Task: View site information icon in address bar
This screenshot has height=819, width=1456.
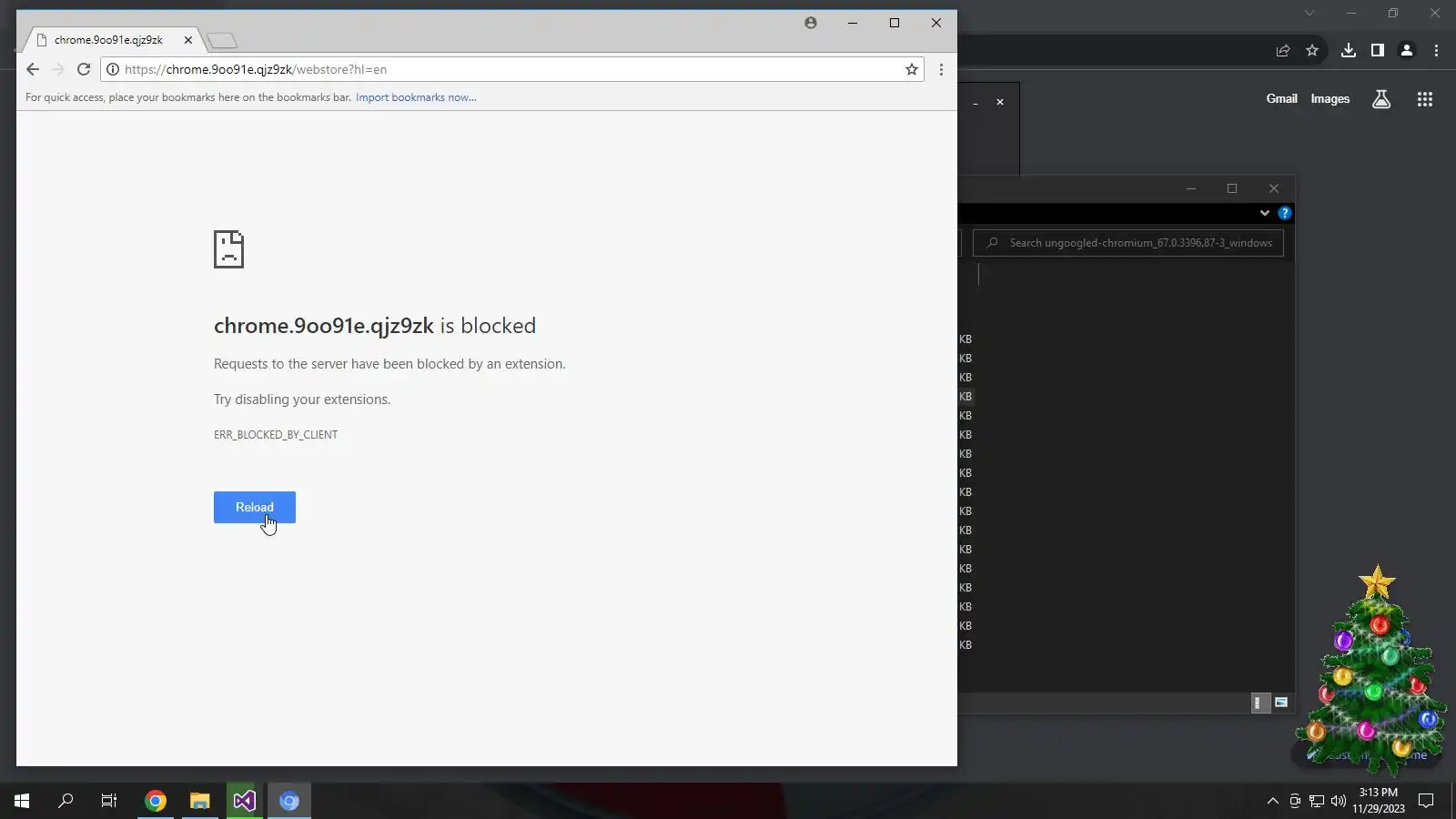Action: coord(113,69)
